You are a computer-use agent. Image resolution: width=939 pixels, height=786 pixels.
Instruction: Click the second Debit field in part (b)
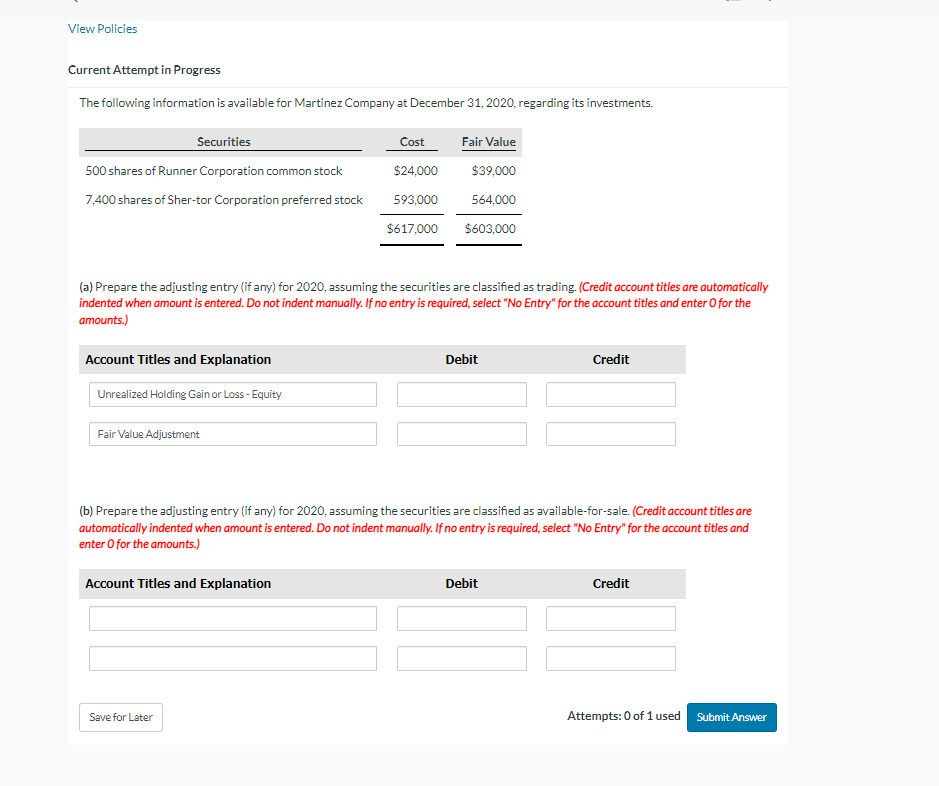pyautogui.click(x=461, y=658)
